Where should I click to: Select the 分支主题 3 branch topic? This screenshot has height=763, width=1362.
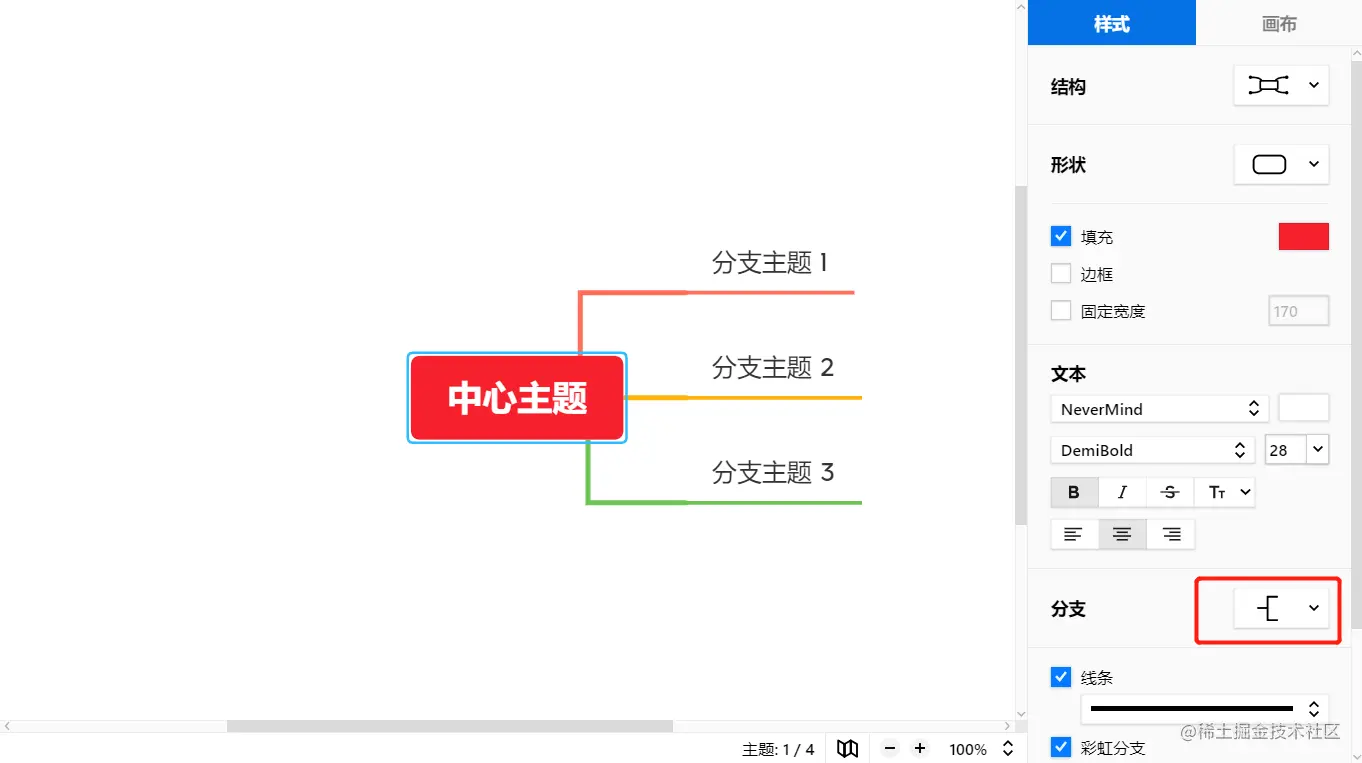tap(773, 472)
